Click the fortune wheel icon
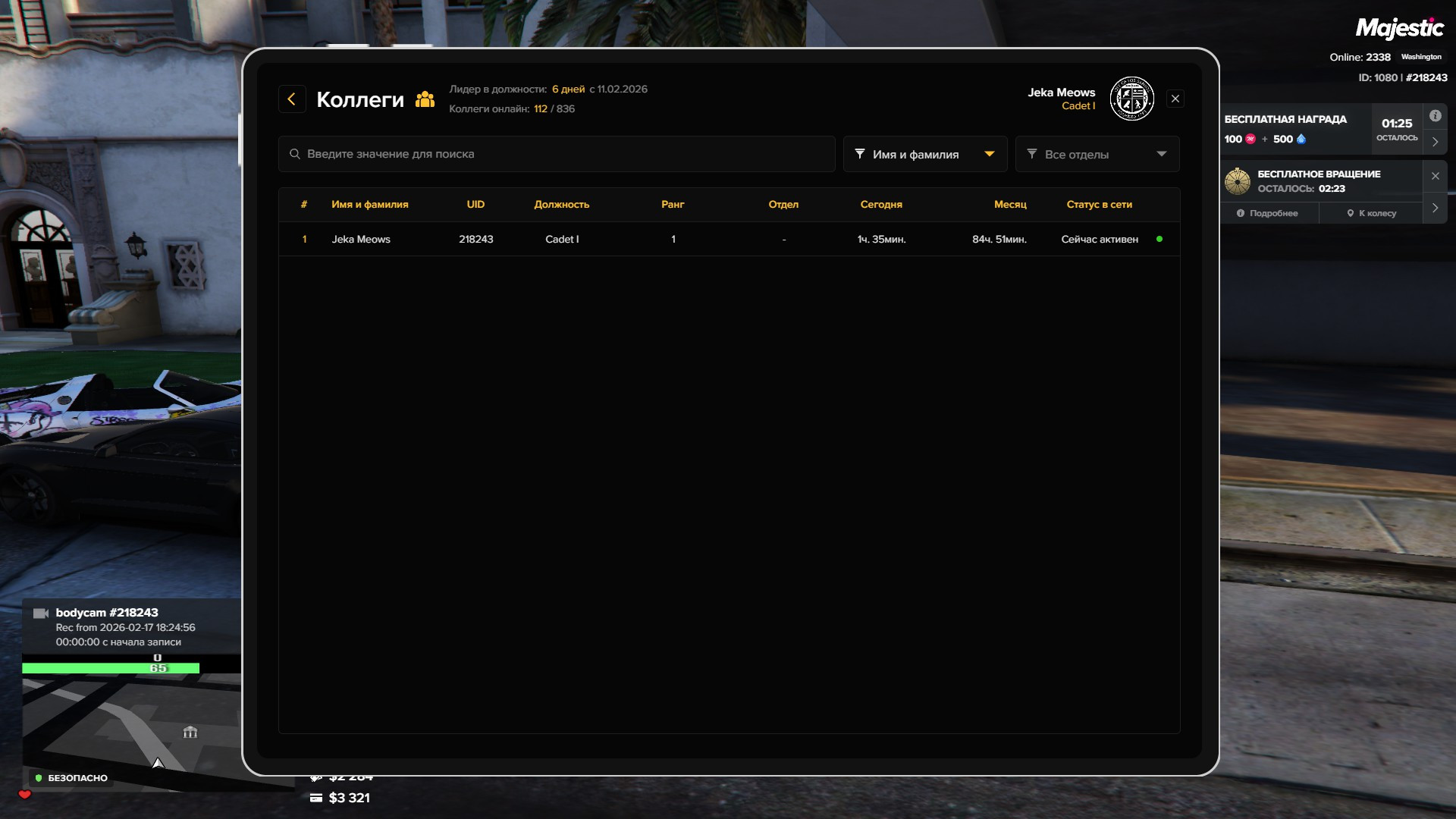The width and height of the screenshot is (1456, 819). pos(1237,181)
